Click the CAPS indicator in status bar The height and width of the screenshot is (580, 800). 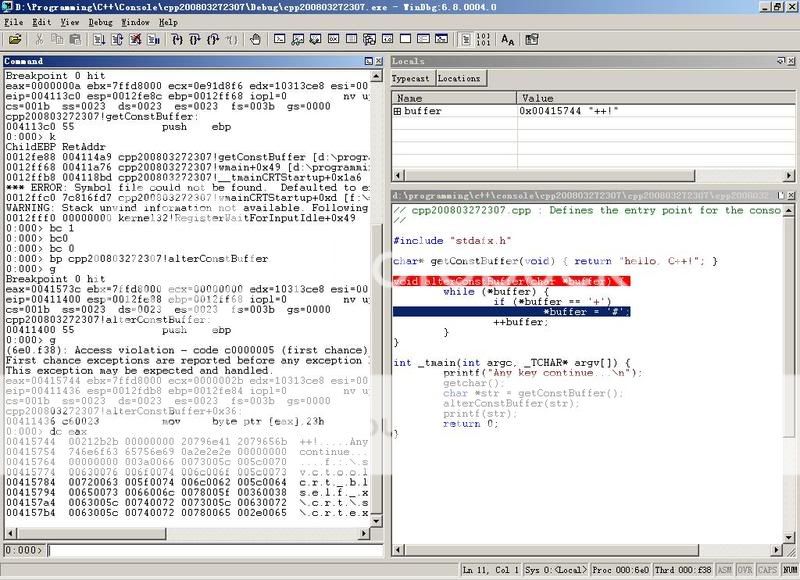point(767,570)
